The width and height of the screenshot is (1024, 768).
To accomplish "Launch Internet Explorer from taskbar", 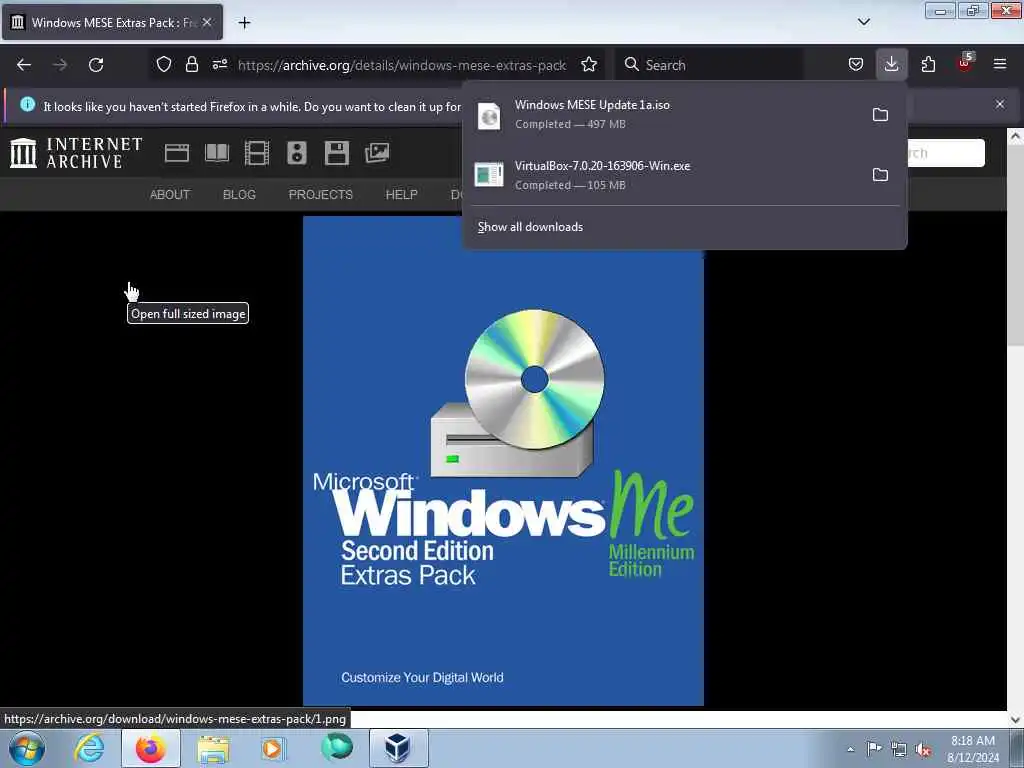I will click(89, 748).
